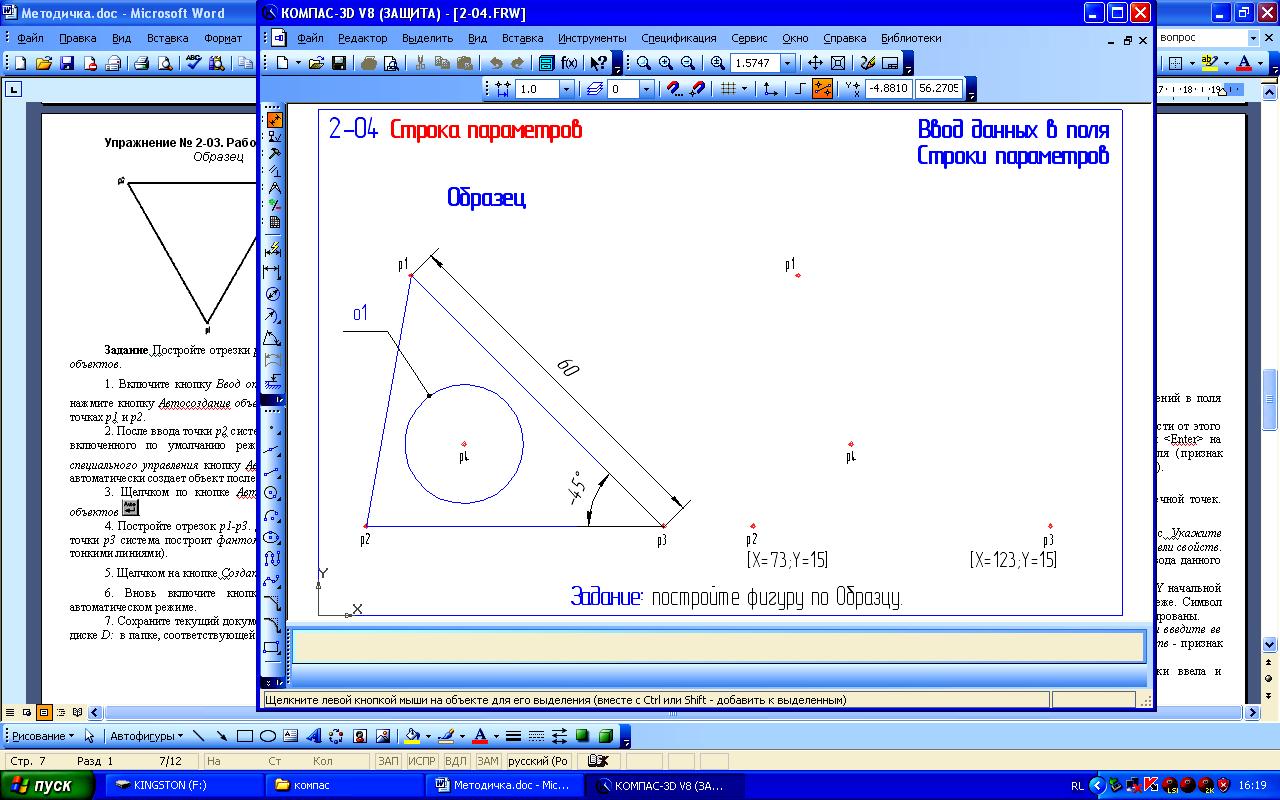Click the context help pointer icon
The width and height of the screenshot is (1280, 800).
point(599,62)
